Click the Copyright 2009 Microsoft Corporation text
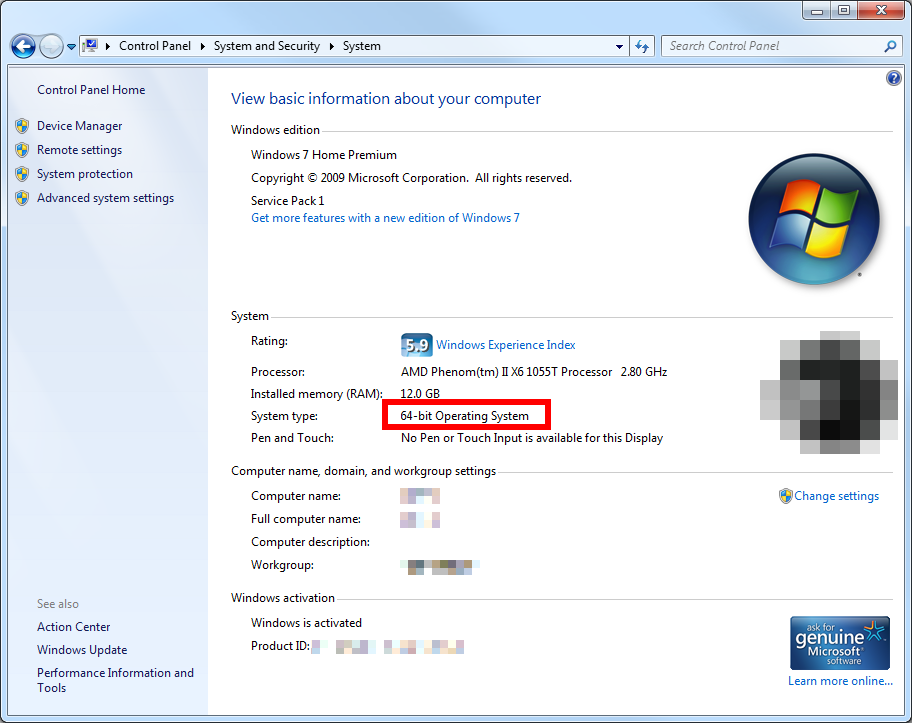Image resolution: width=912 pixels, height=723 pixels. (411, 178)
